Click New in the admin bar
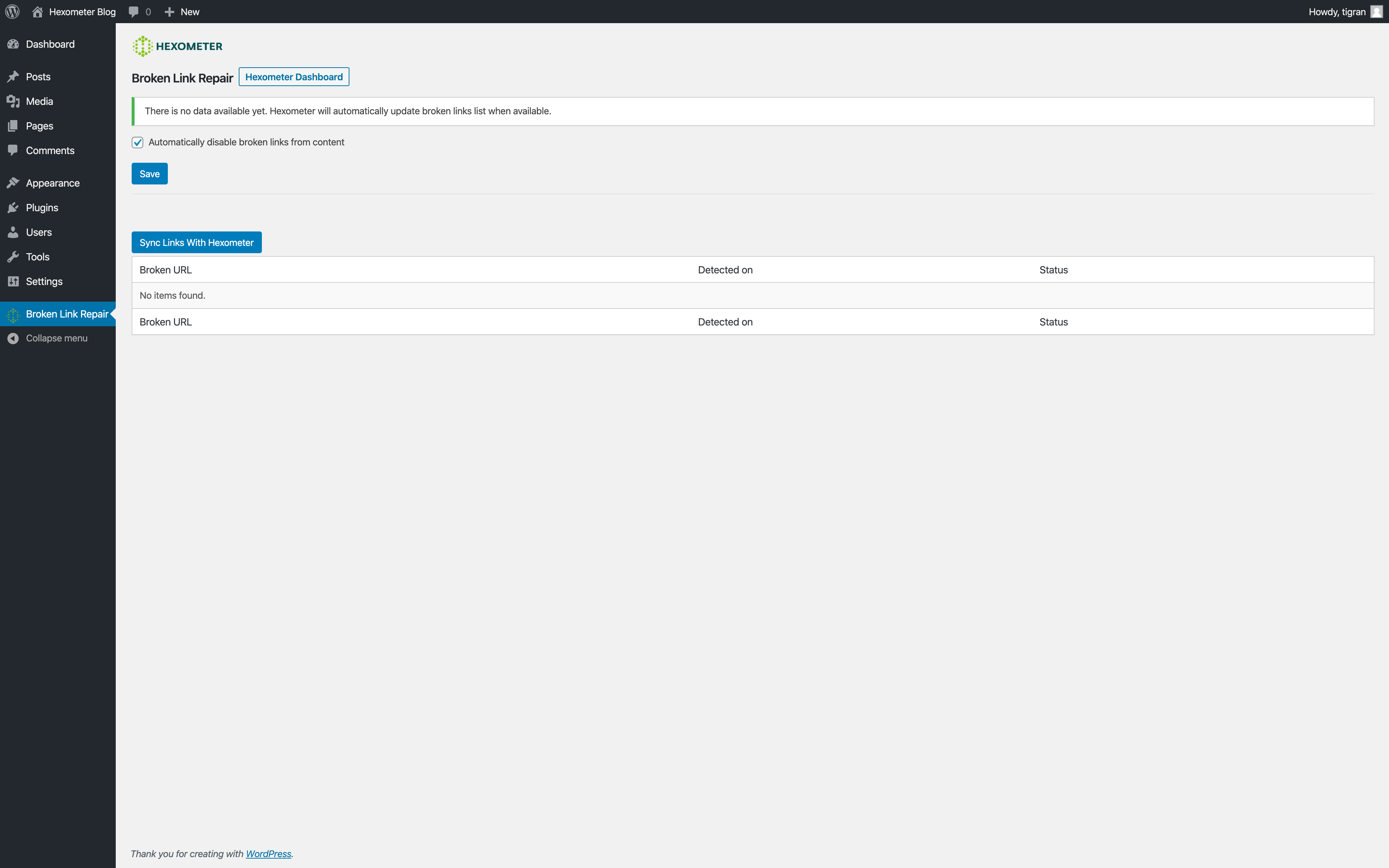The width and height of the screenshot is (1389, 868). click(190, 12)
